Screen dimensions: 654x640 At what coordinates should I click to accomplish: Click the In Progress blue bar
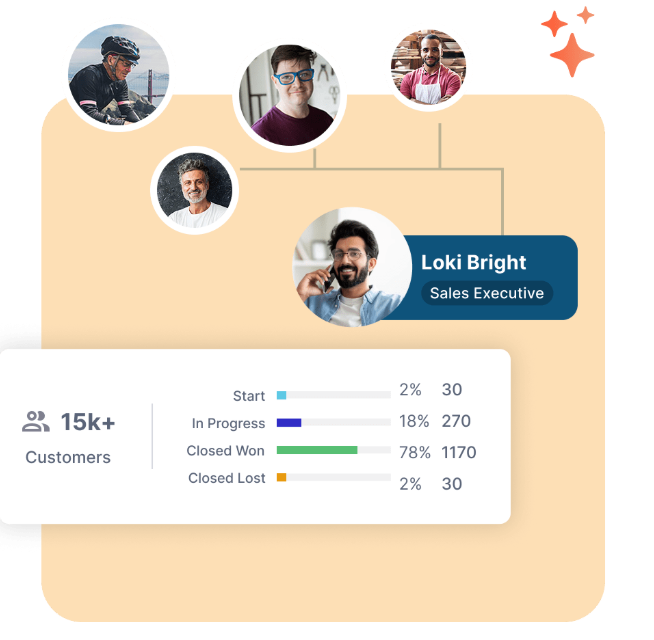(x=289, y=423)
